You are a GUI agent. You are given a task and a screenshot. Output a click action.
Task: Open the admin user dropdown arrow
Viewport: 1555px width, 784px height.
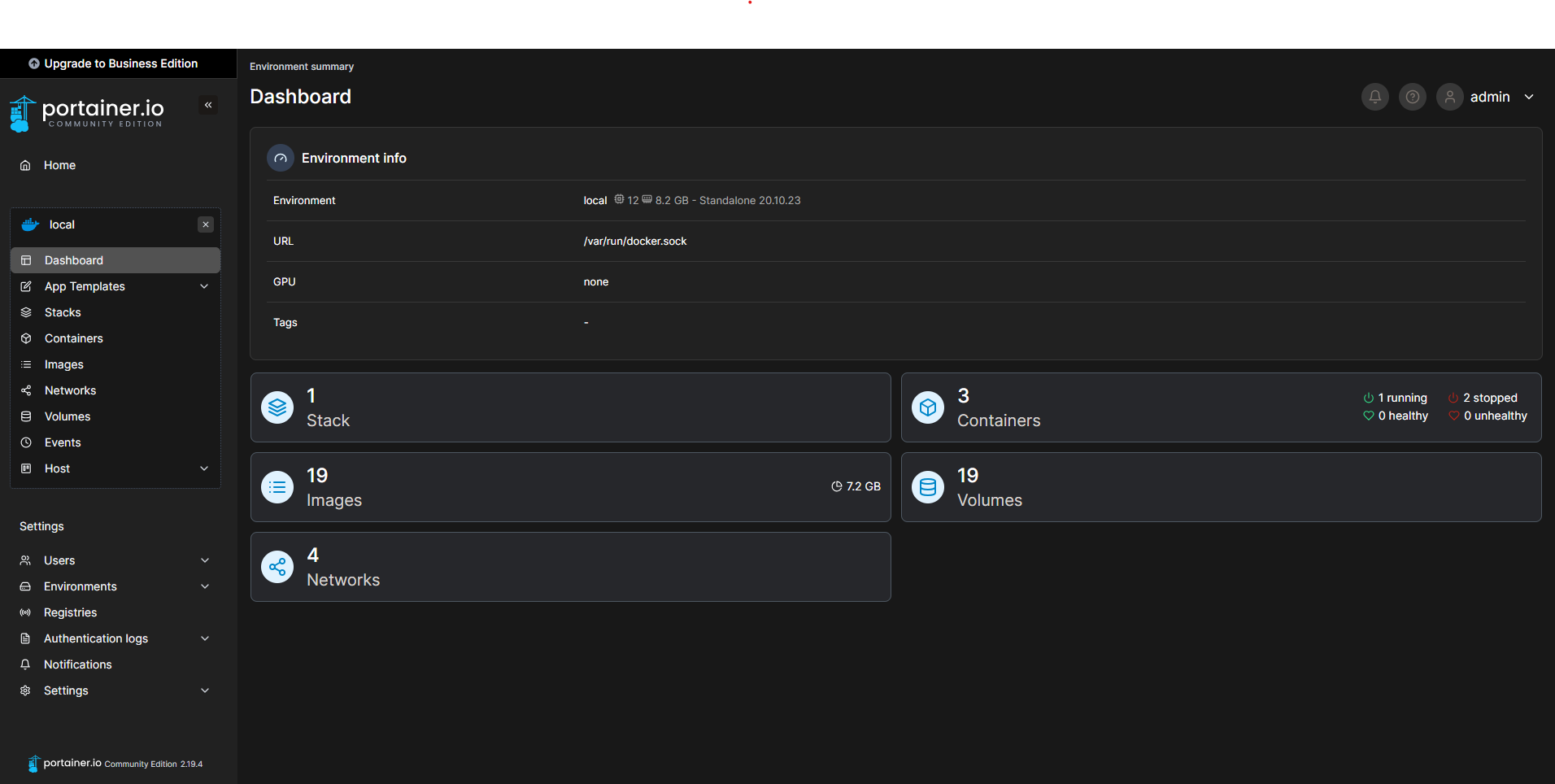[x=1529, y=97]
